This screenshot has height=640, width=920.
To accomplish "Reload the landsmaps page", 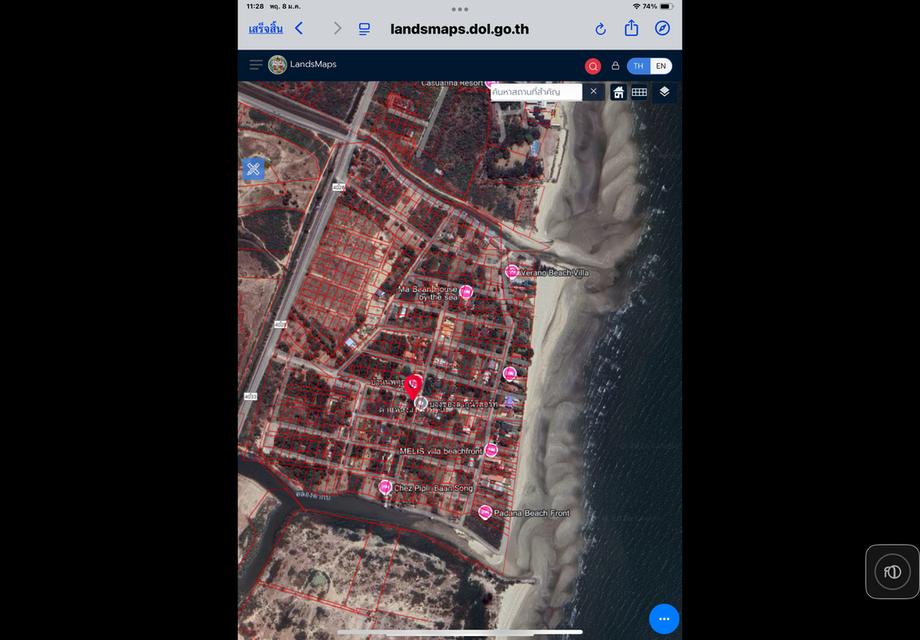I will pyautogui.click(x=600, y=29).
